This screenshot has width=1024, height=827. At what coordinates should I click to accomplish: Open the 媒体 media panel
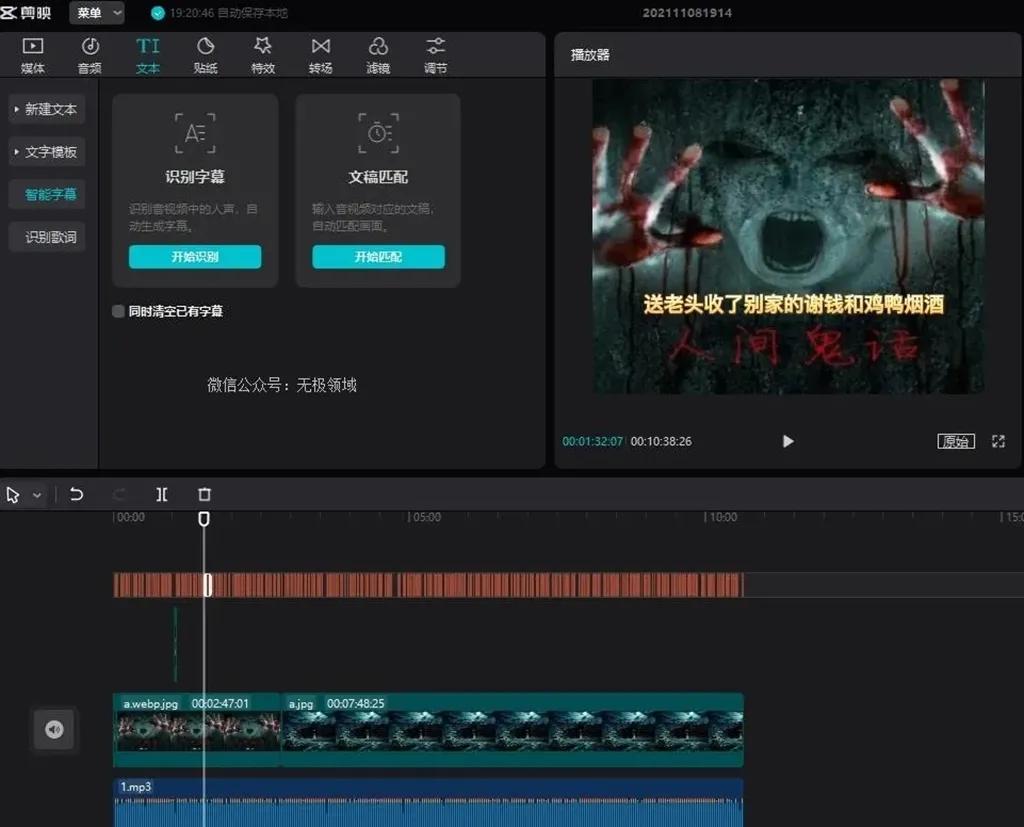pyautogui.click(x=32, y=54)
